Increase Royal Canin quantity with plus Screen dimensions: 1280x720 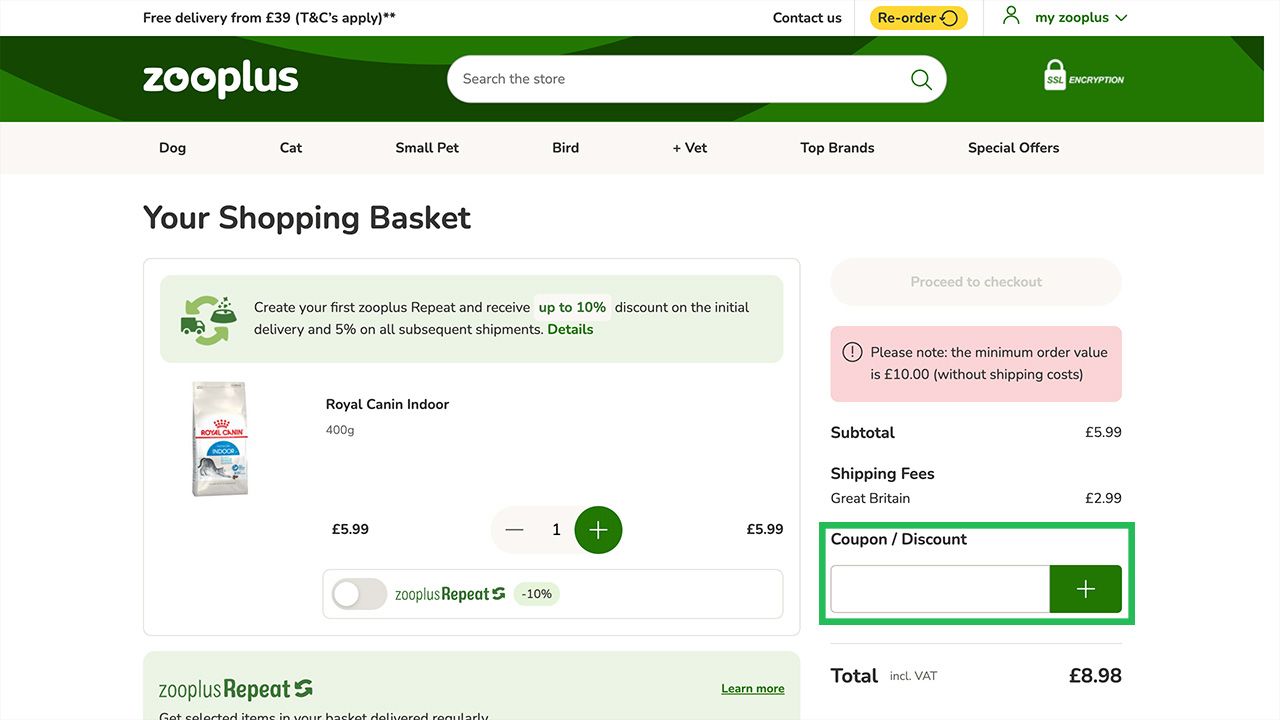point(598,530)
